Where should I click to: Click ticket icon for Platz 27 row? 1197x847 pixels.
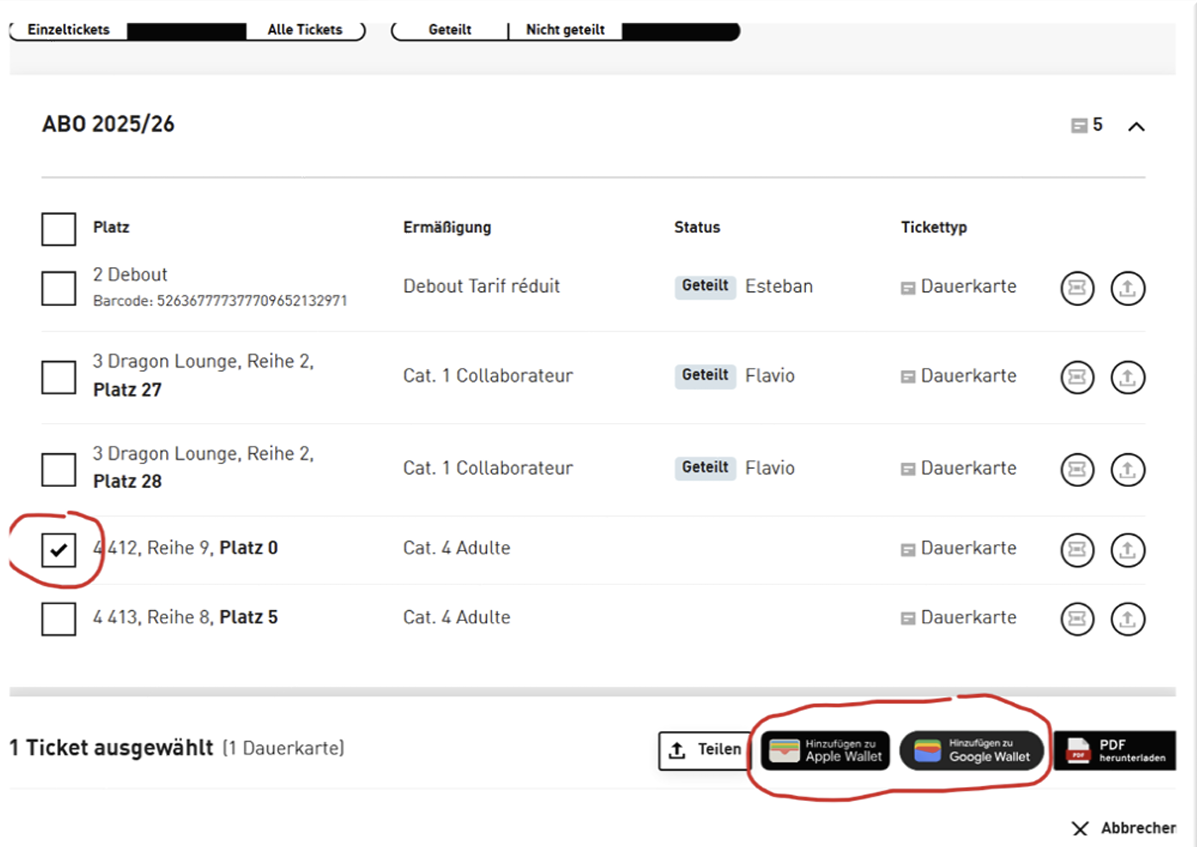coord(1077,377)
